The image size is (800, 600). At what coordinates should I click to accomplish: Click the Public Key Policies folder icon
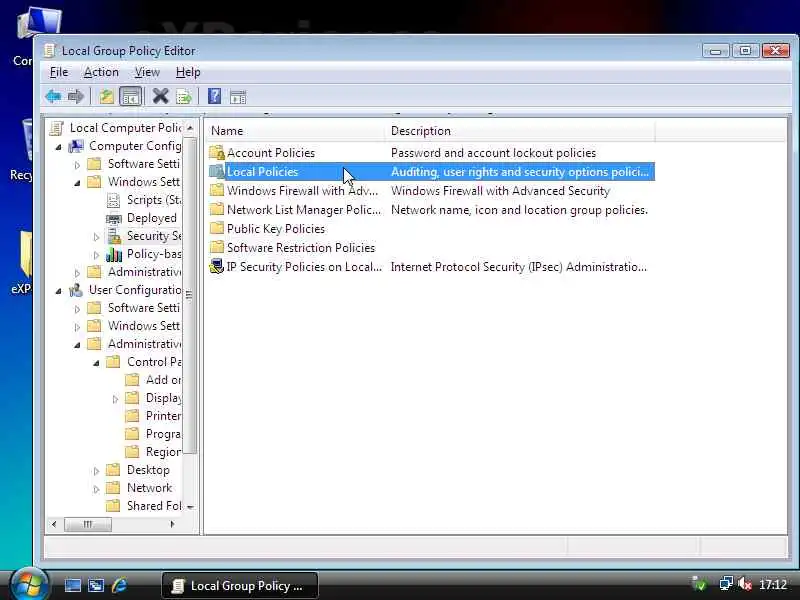[x=217, y=228]
